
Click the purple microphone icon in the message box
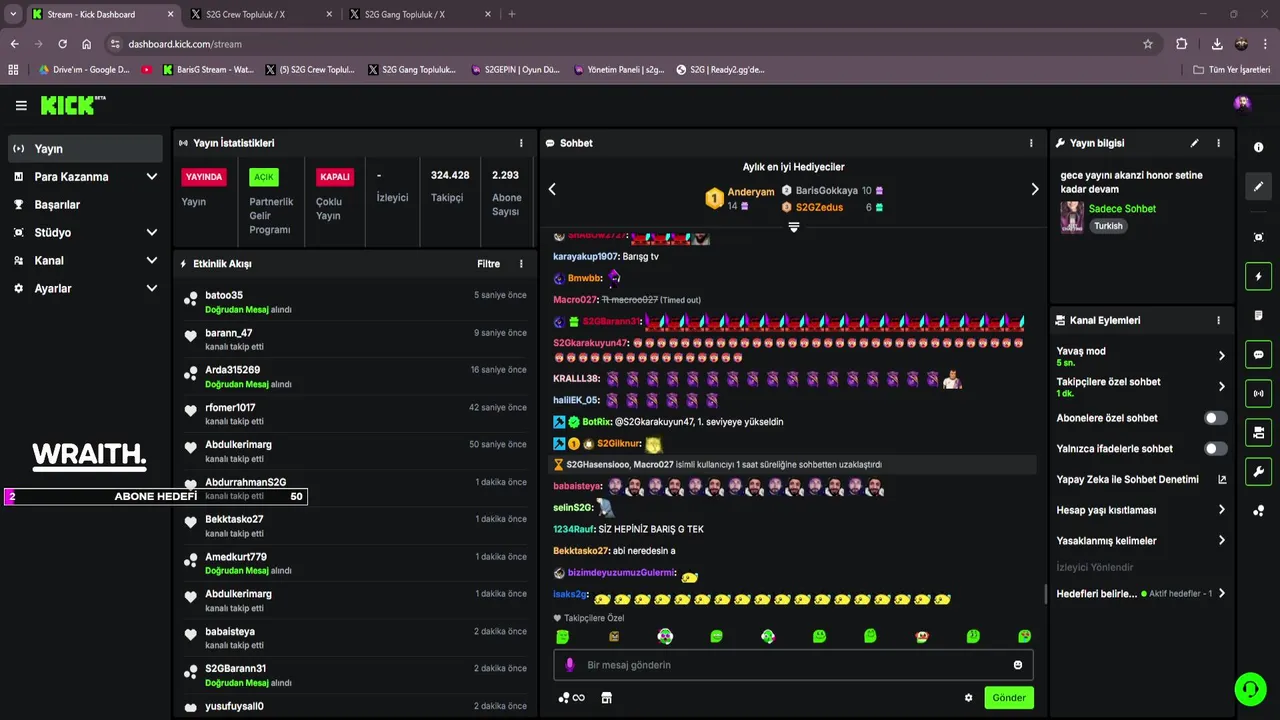click(x=570, y=665)
